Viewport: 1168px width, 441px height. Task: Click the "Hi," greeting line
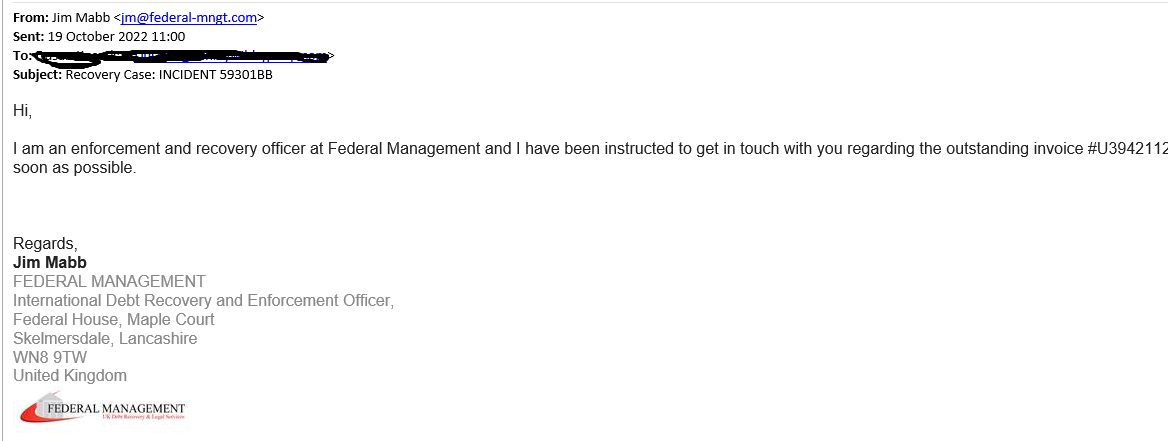[22, 110]
